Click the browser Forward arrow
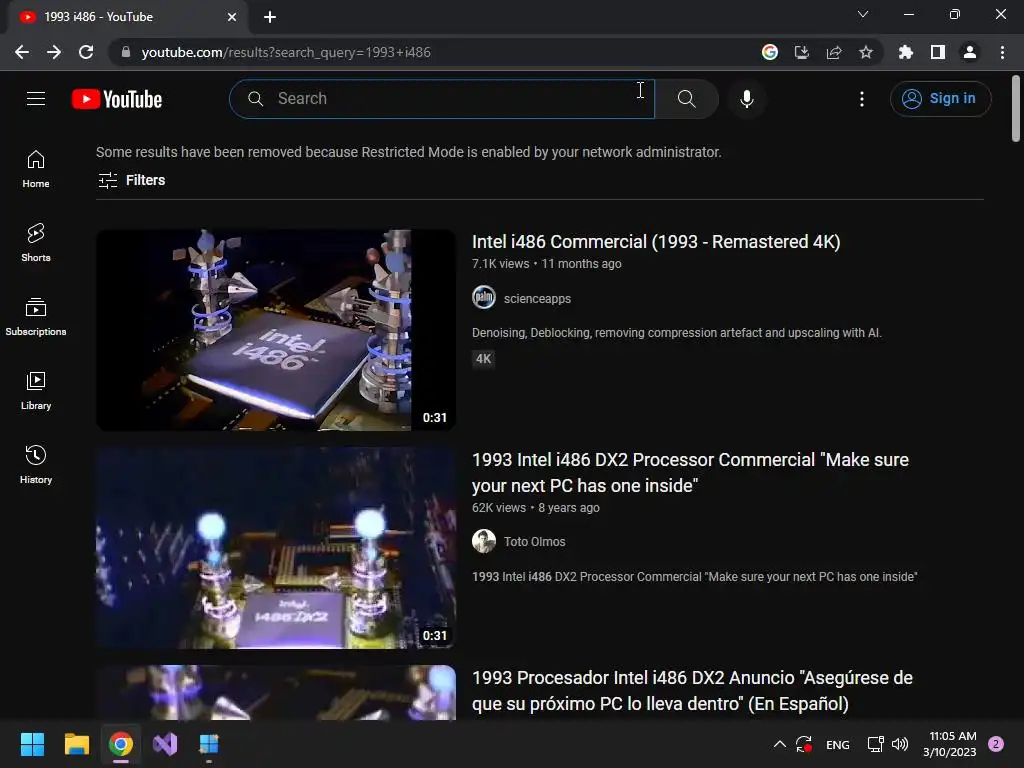 tap(54, 52)
